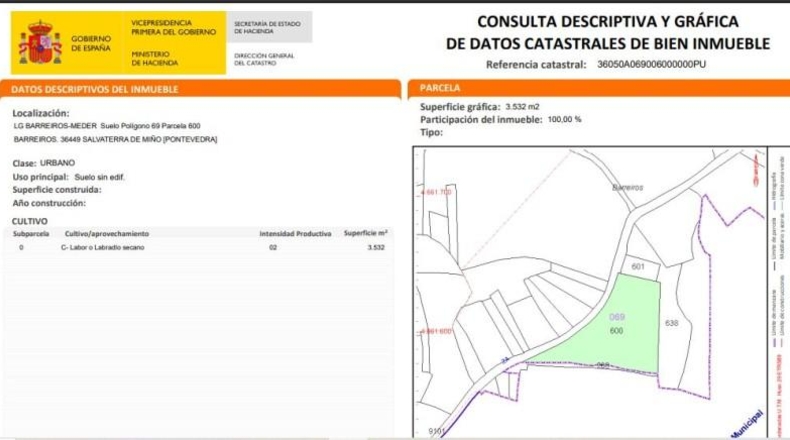The height and width of the screenshot is (440, 790).
Task: Click the '100,00 %' participation value
Action: [564, 119]
